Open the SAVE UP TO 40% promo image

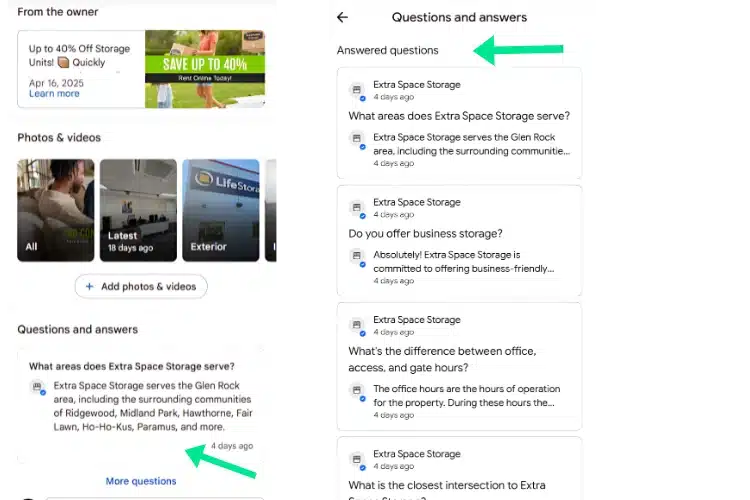205,69
